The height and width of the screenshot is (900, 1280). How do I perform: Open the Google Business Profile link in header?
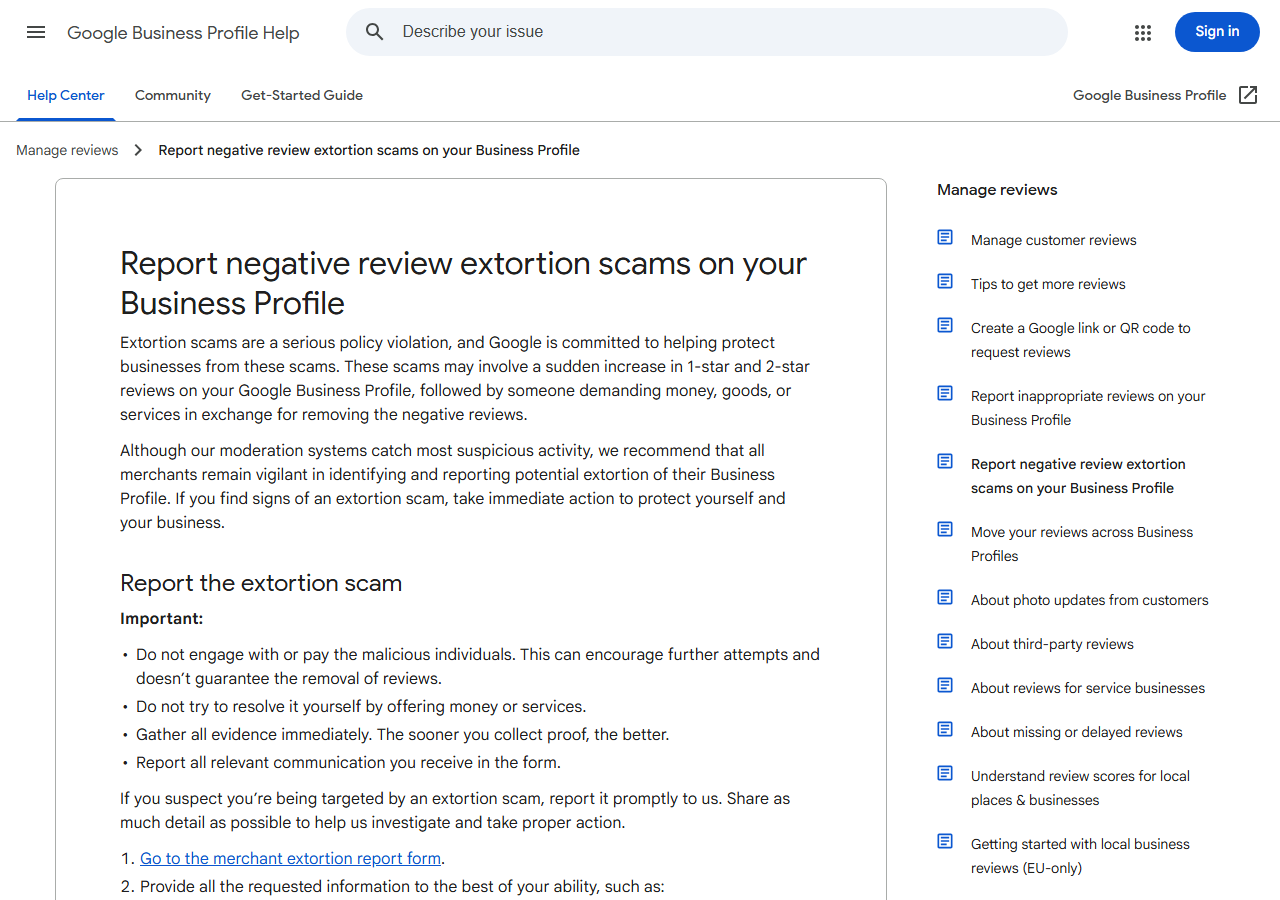(x=1149, y=95)
